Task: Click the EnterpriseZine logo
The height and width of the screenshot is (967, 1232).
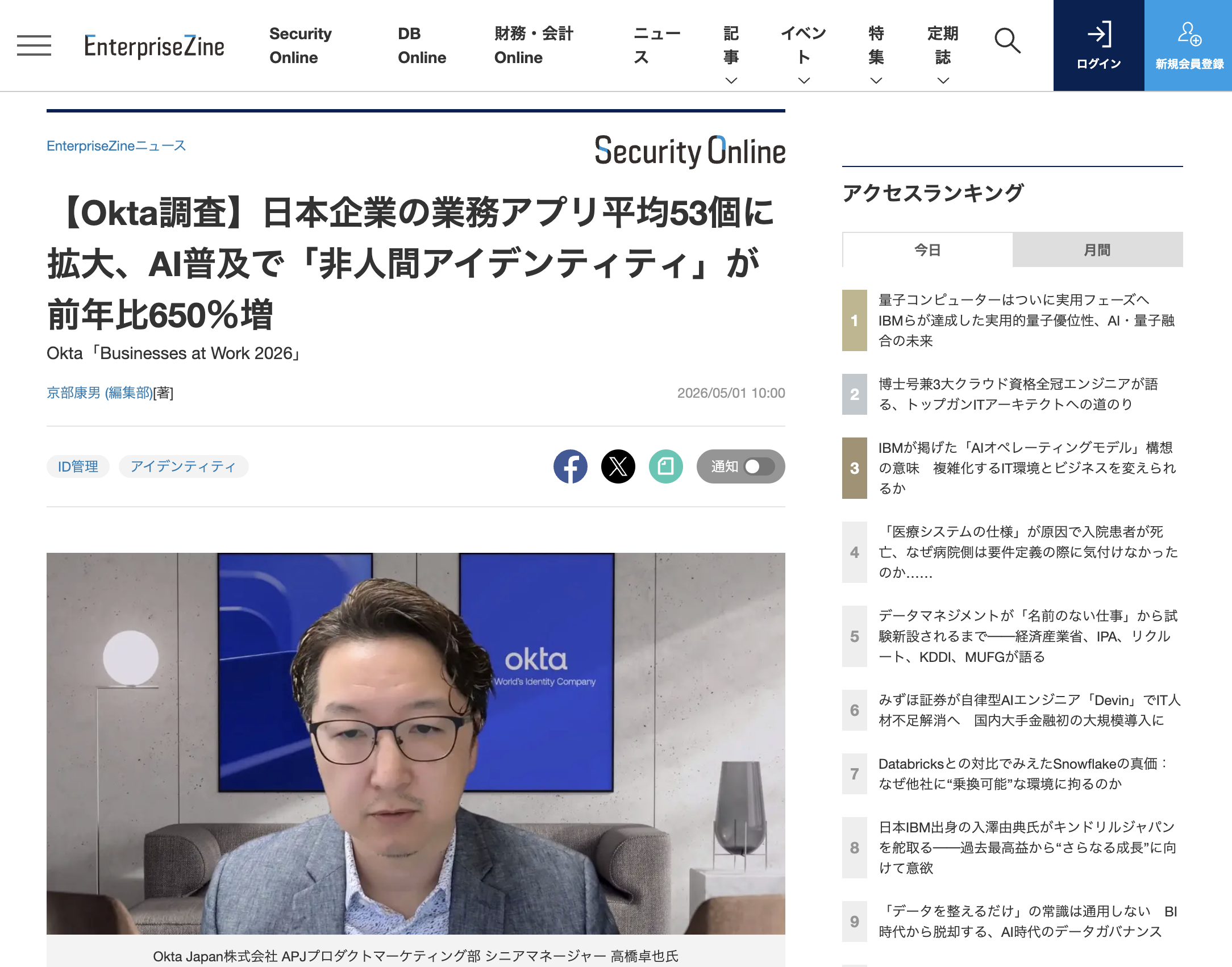Action: (x=155, y=45)
